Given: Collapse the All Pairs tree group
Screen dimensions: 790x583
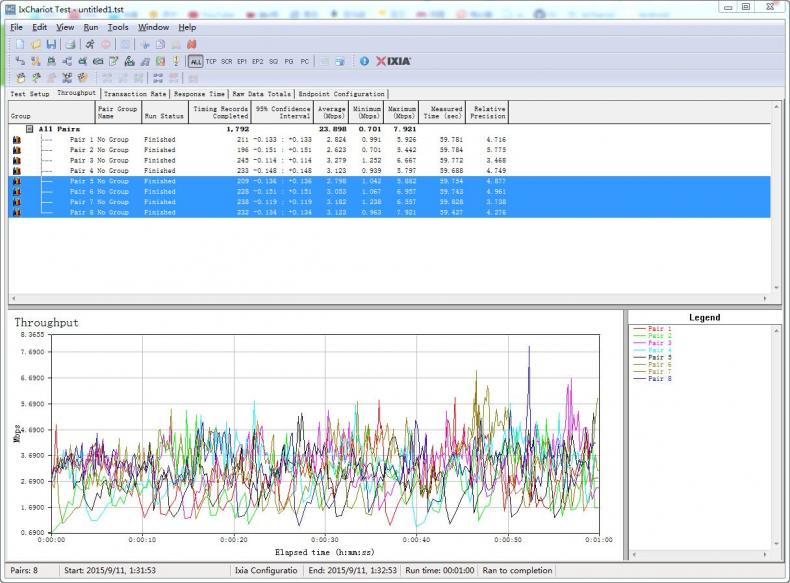Looking at the screenshot, I should (30, 129).
